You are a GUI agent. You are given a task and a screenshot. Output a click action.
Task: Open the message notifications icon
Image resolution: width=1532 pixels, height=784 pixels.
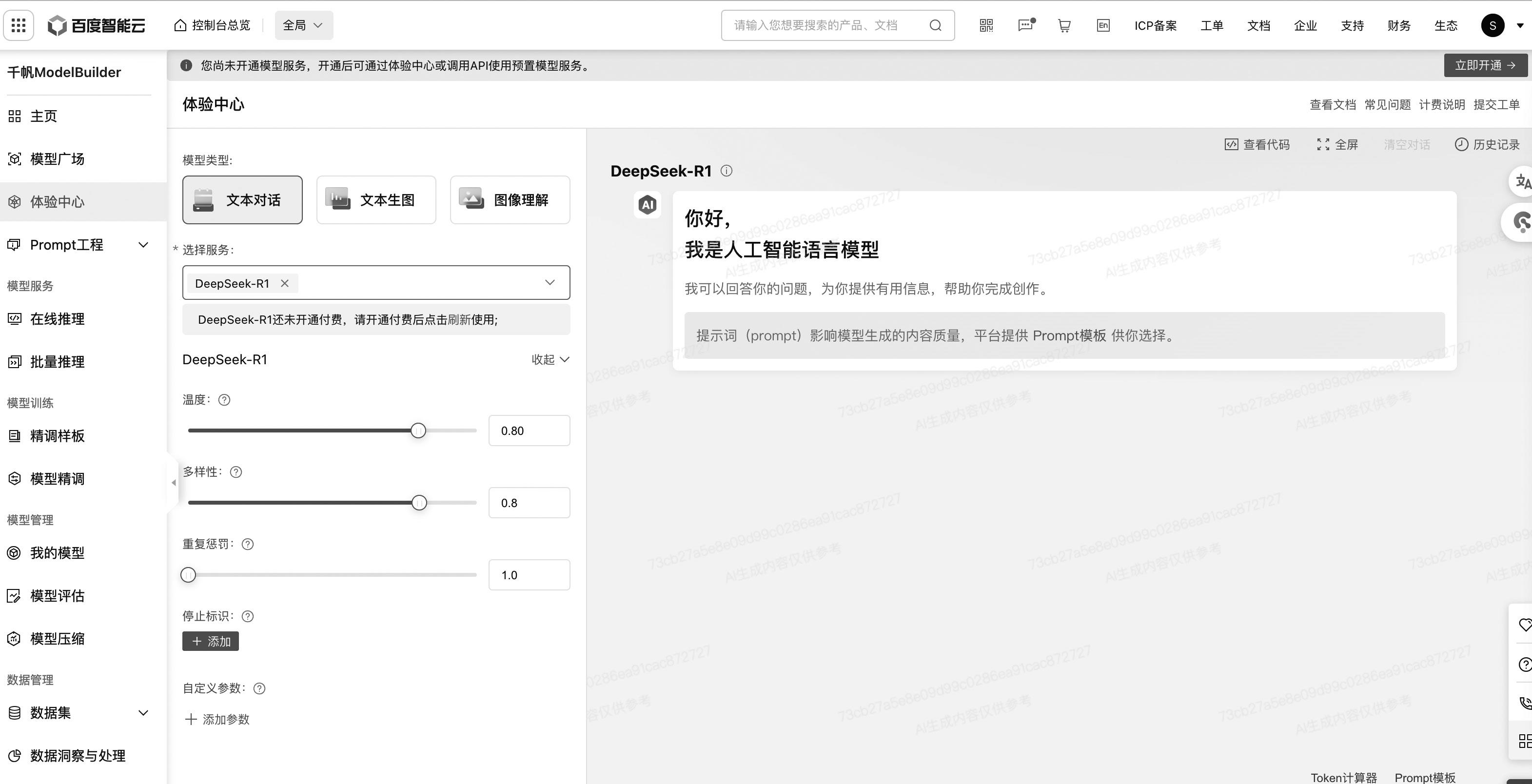(1026, 25)
